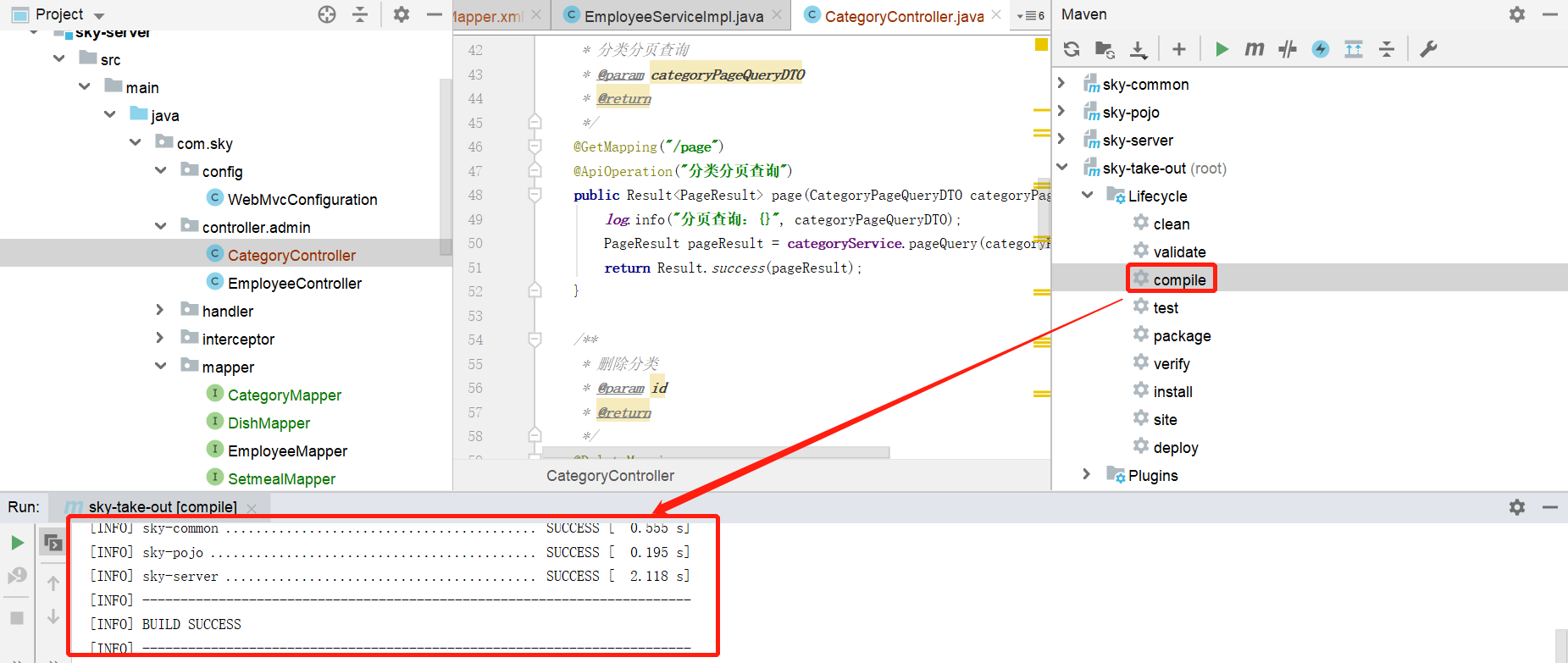This screenshot has height=663, width=1568.
Task: Select the package lifecycle goal
Action: pos(1182,336)
